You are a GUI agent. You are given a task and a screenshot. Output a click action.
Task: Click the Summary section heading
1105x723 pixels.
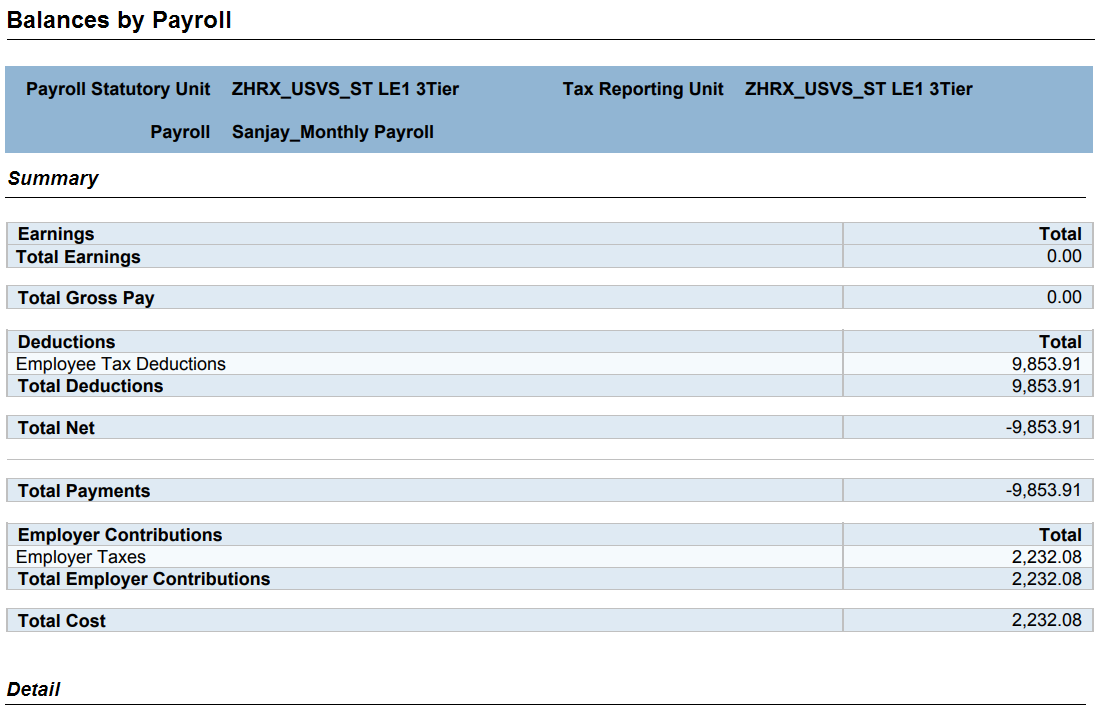click(53, 179)
